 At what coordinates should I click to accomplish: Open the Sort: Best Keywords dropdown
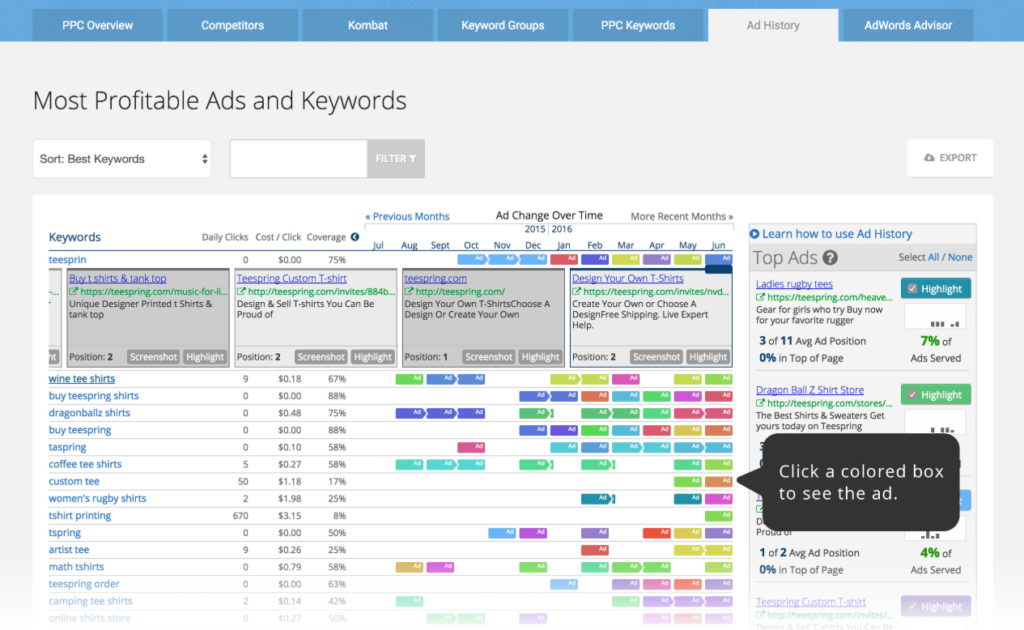pos(122,159)
